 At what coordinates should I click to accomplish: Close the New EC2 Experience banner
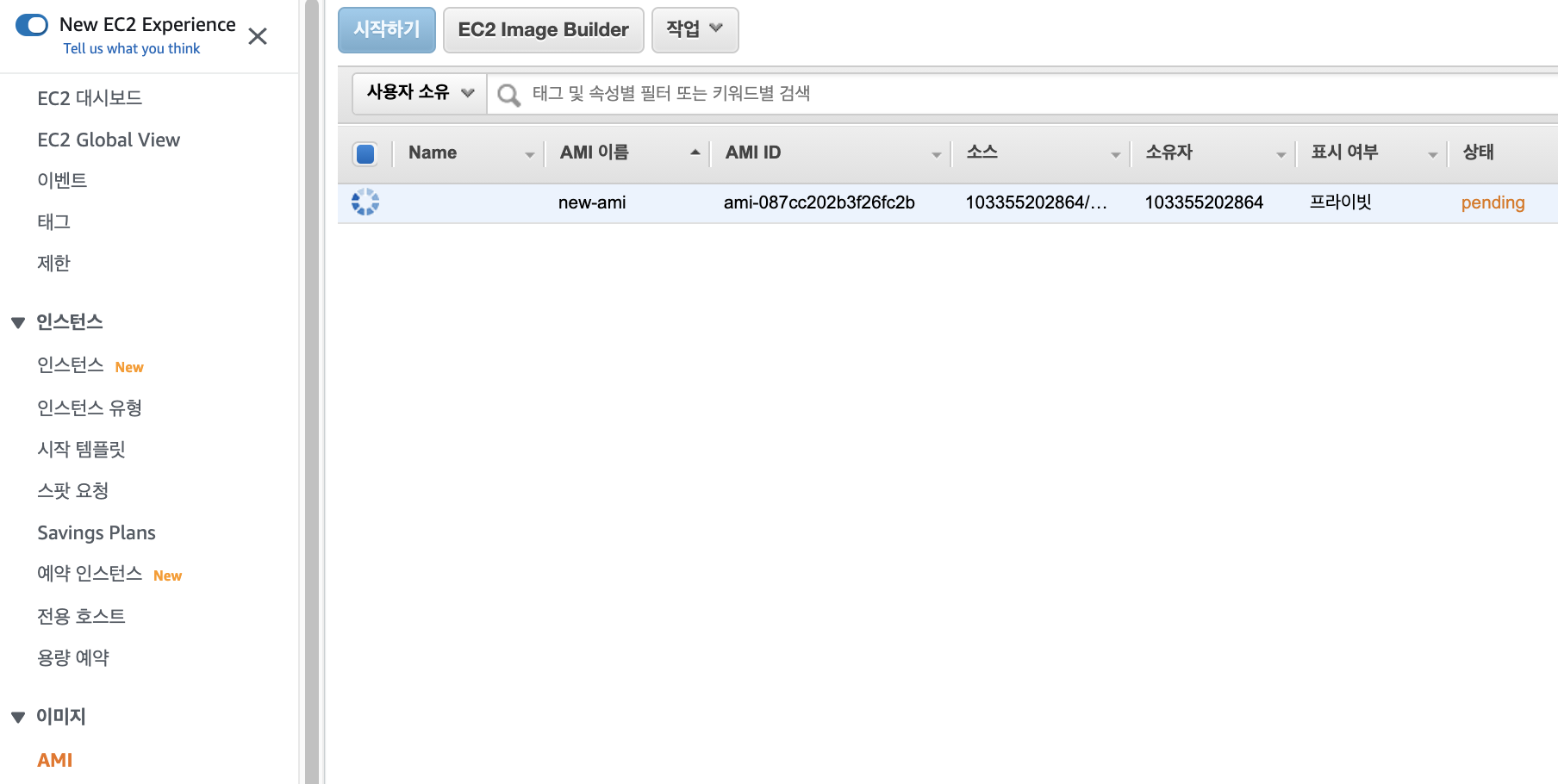click(x=258, y=36)
